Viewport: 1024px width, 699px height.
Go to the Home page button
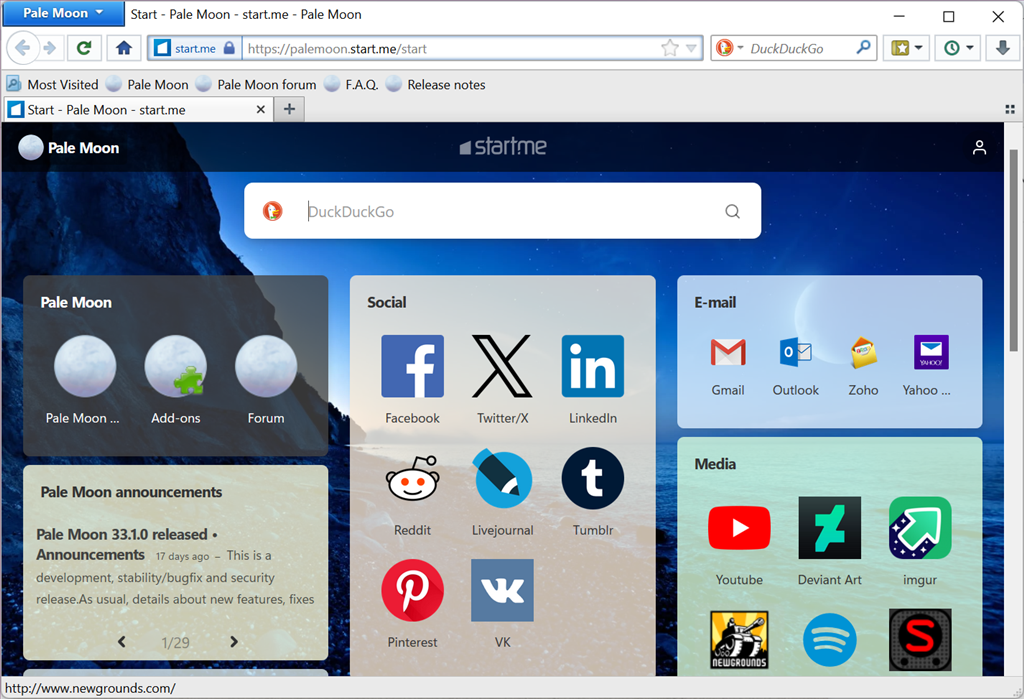123,48
